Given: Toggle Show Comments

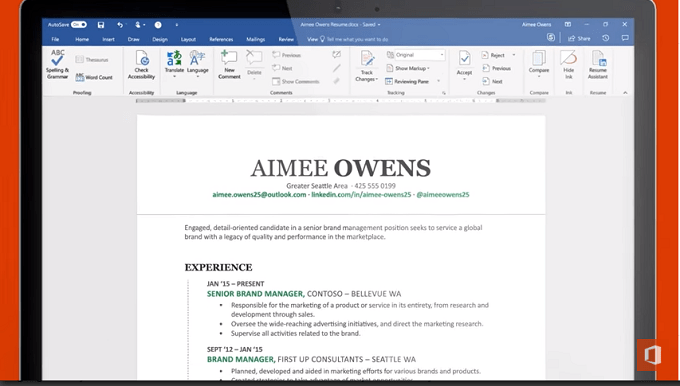Looking at the screenshot, I should pyautogui.click(x=295, y=81).
